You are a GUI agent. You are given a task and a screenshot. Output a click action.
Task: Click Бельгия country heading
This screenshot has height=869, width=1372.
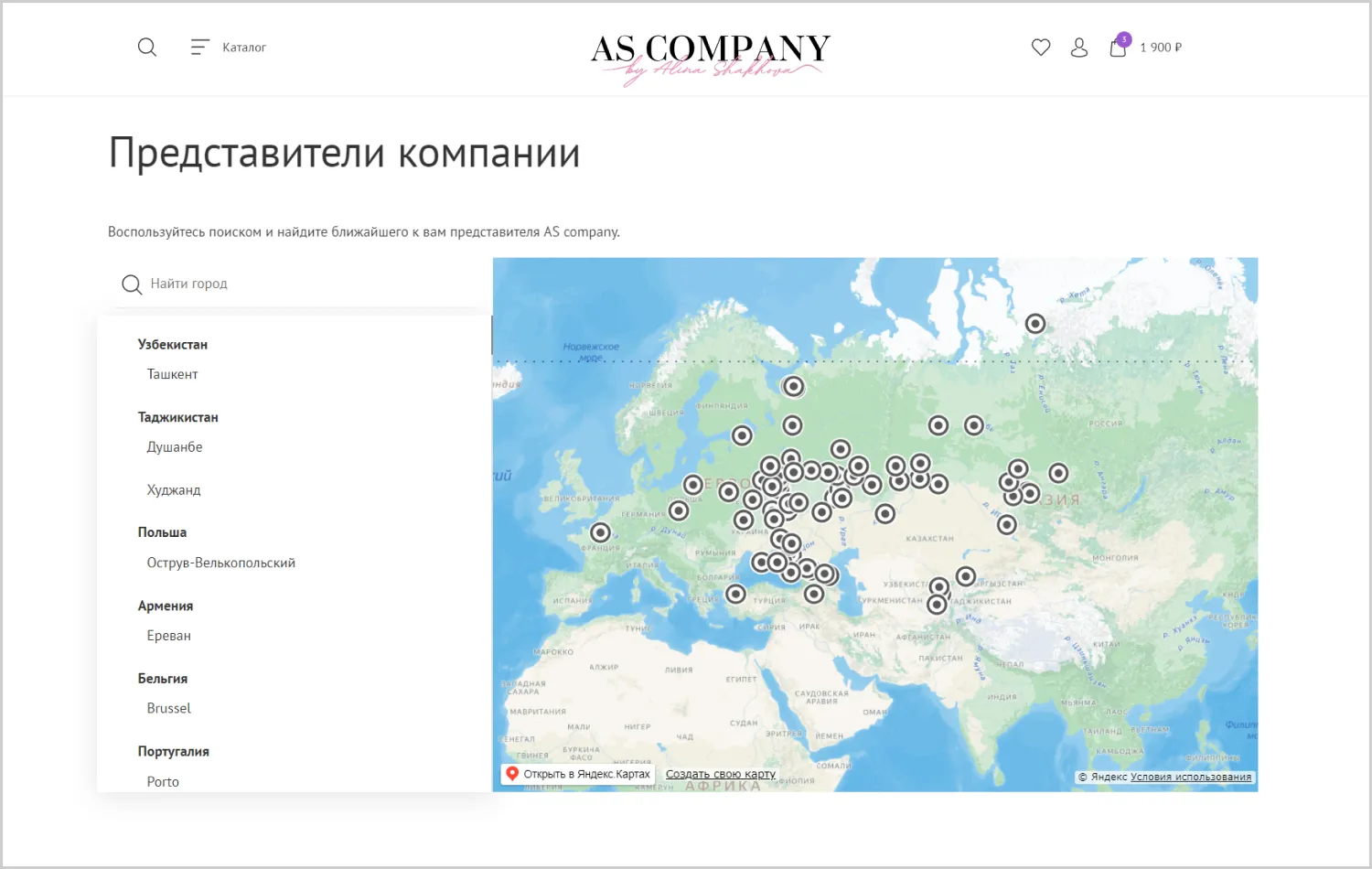point(163,679)
